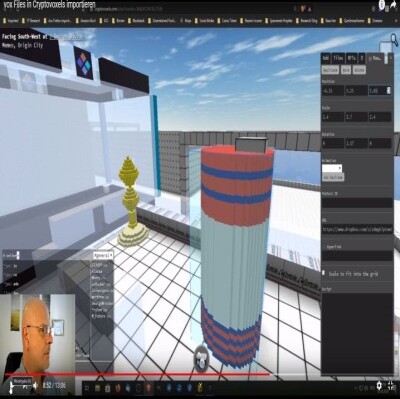
Task: Click the video volume speaker icon
Action: point(35,386)
